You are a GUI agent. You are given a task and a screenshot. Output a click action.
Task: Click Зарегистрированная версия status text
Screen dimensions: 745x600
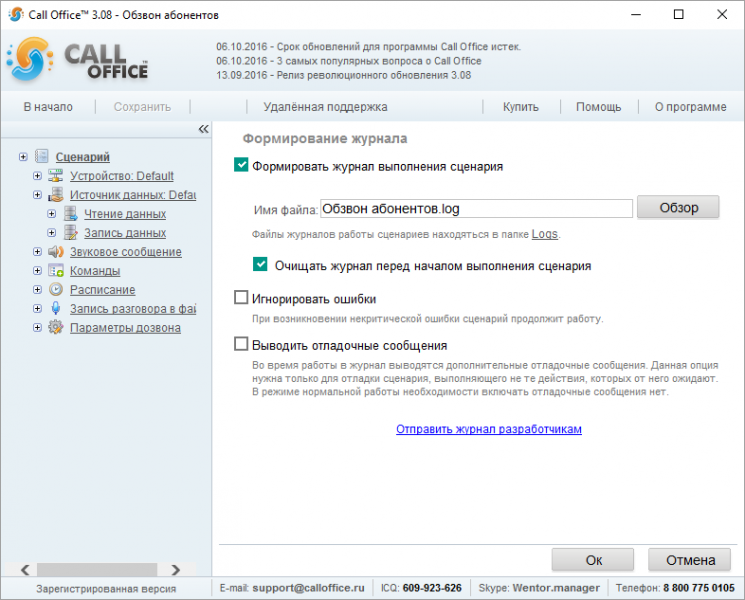[x=106, y=589]
